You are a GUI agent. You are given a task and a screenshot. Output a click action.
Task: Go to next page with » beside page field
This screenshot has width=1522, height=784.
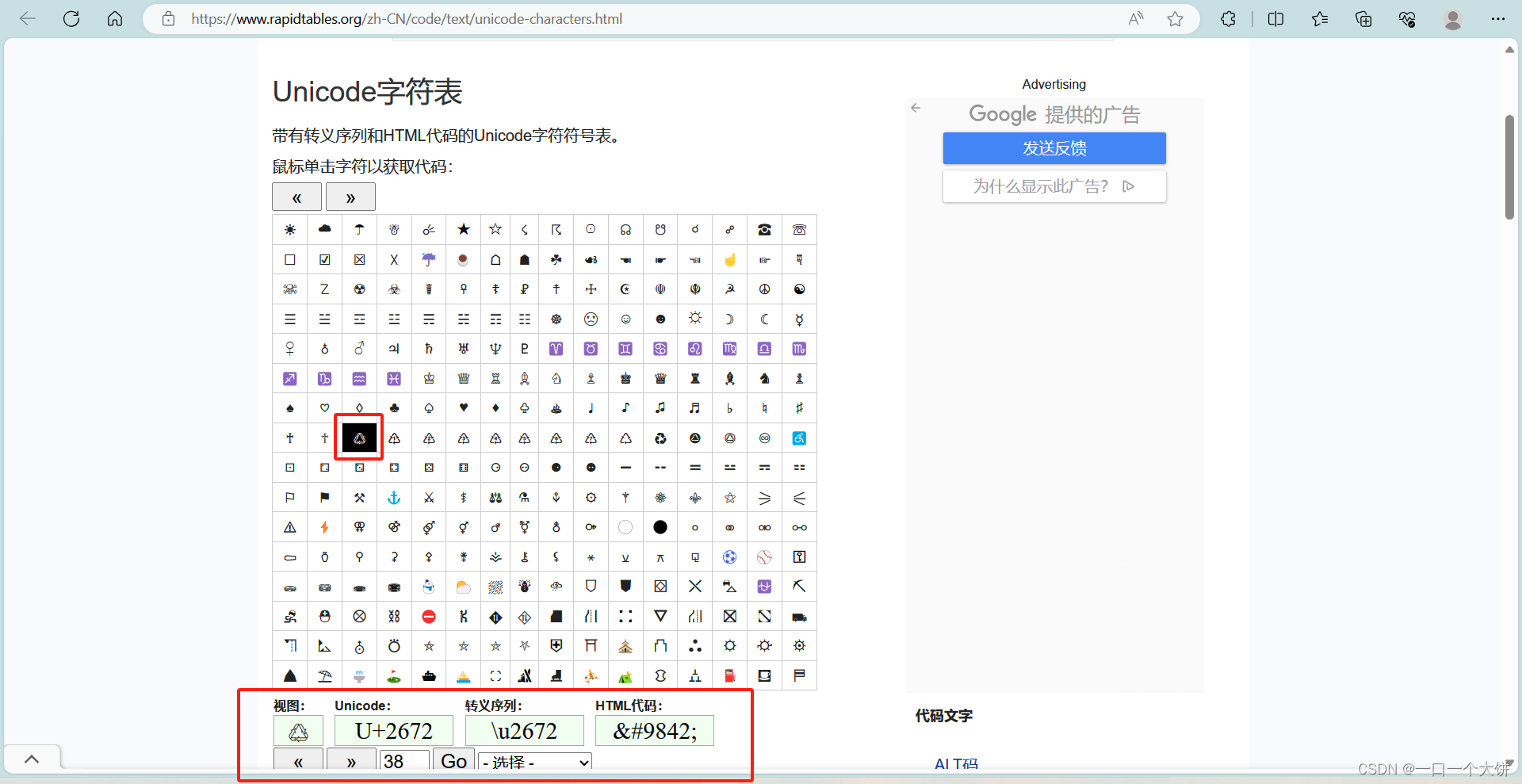pyautogui.click(x=350, y=761)
